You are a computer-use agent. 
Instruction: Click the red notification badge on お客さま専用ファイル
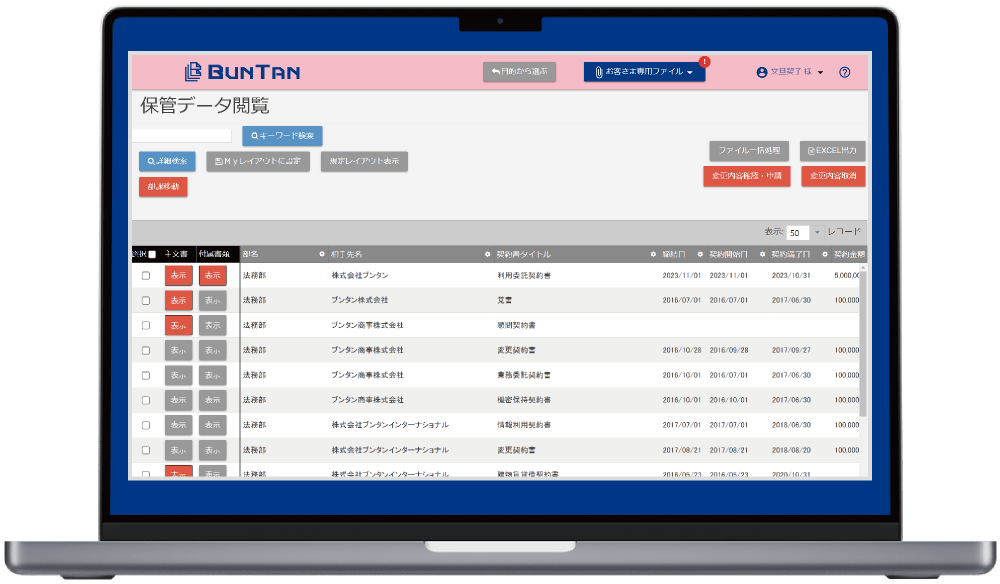[x=704, y=62]
